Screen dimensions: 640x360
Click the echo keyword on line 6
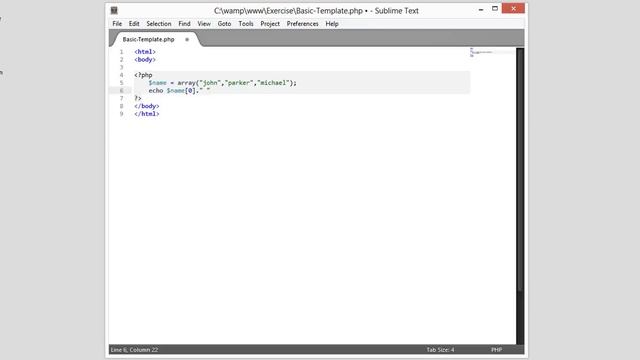156,91
